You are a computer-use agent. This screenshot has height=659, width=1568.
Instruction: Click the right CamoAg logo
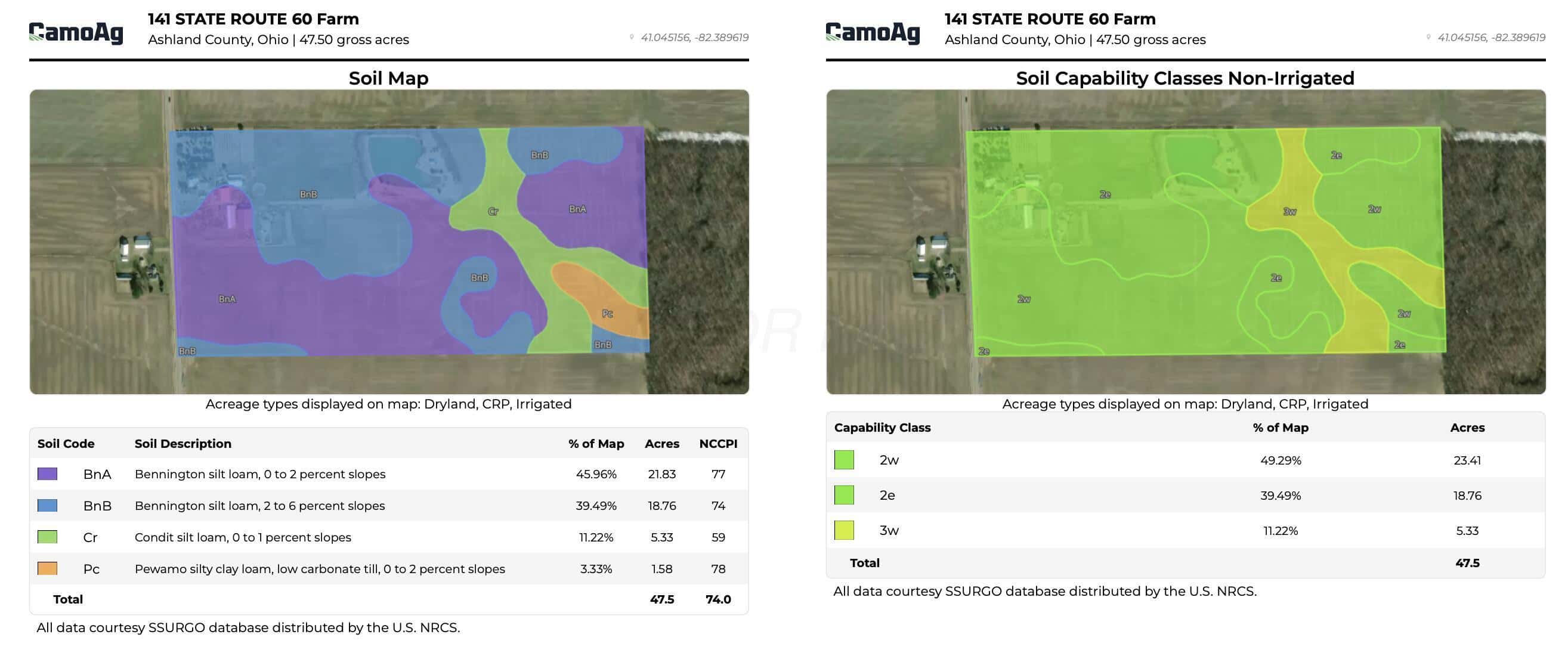tap(873, 33)
